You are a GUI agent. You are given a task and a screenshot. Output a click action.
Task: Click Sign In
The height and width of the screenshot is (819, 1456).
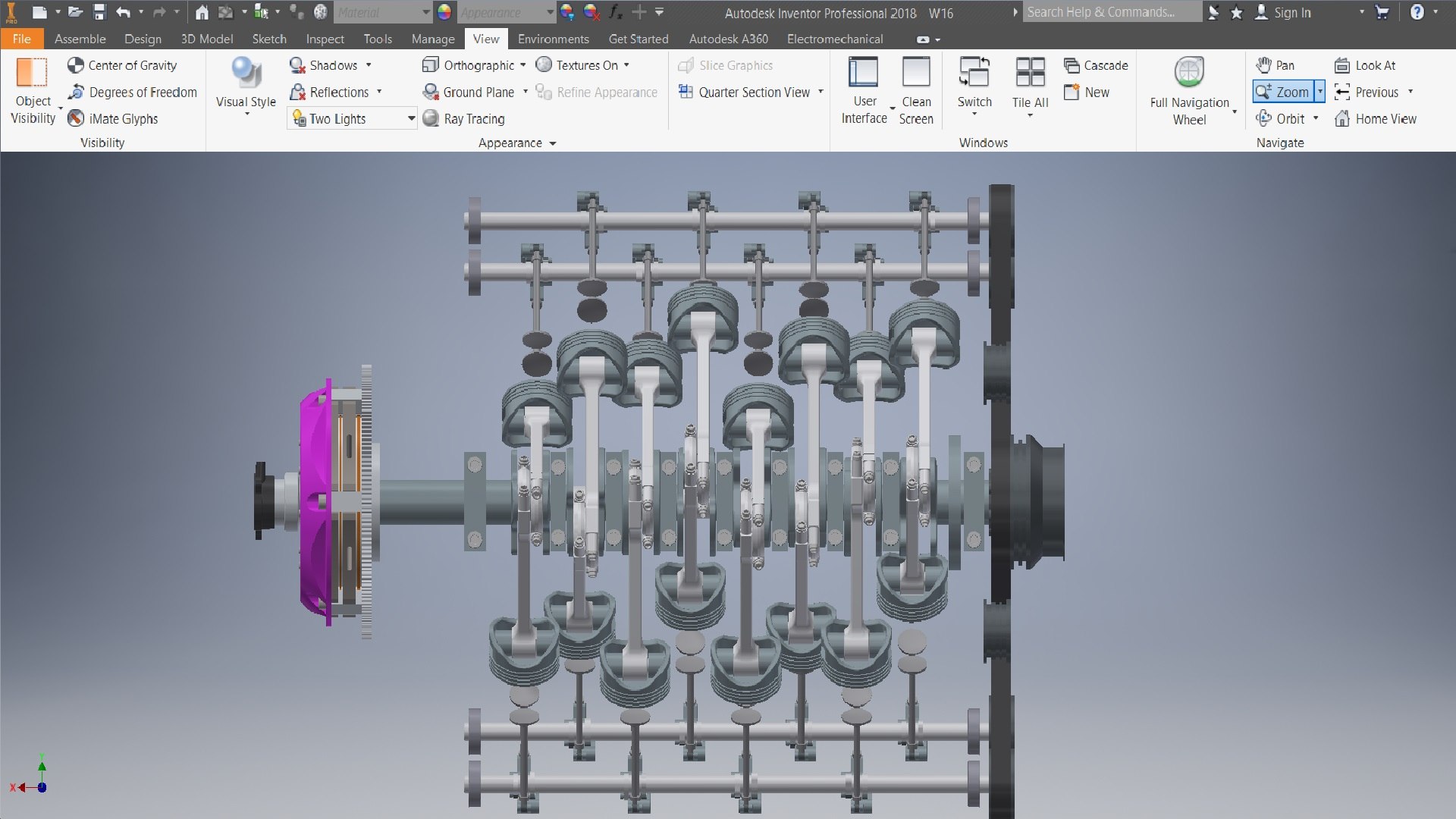pos(1282,12)
